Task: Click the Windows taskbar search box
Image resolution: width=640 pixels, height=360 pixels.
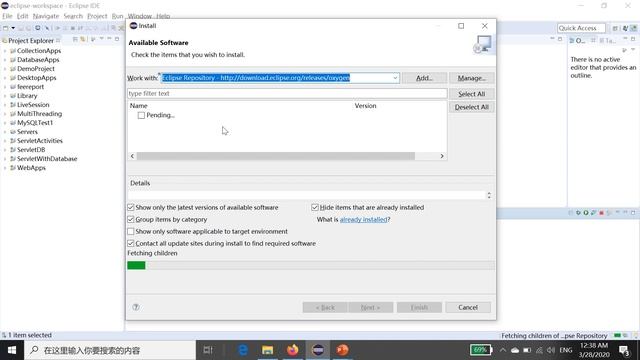Action: pos(110,350)
